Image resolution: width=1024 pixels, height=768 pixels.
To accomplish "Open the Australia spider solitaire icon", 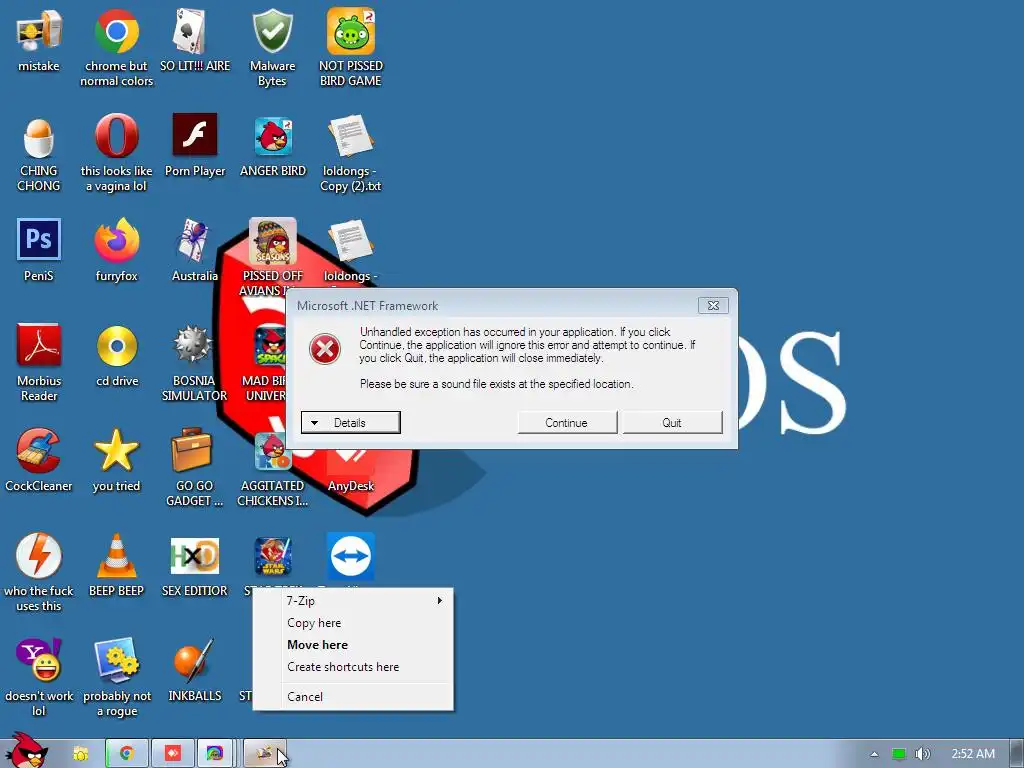I will click(x=194, y=241).
